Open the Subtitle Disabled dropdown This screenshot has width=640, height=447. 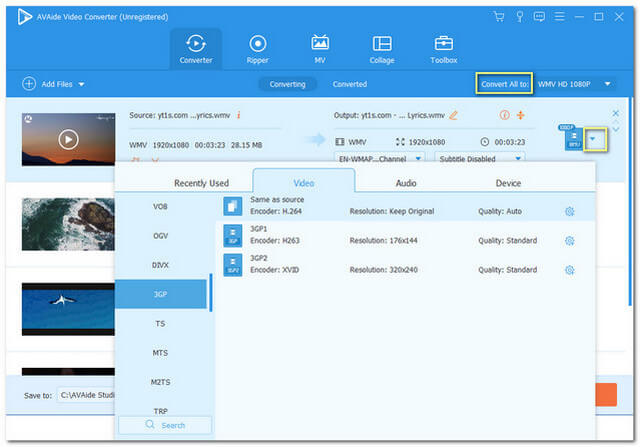tap(480, 158)
